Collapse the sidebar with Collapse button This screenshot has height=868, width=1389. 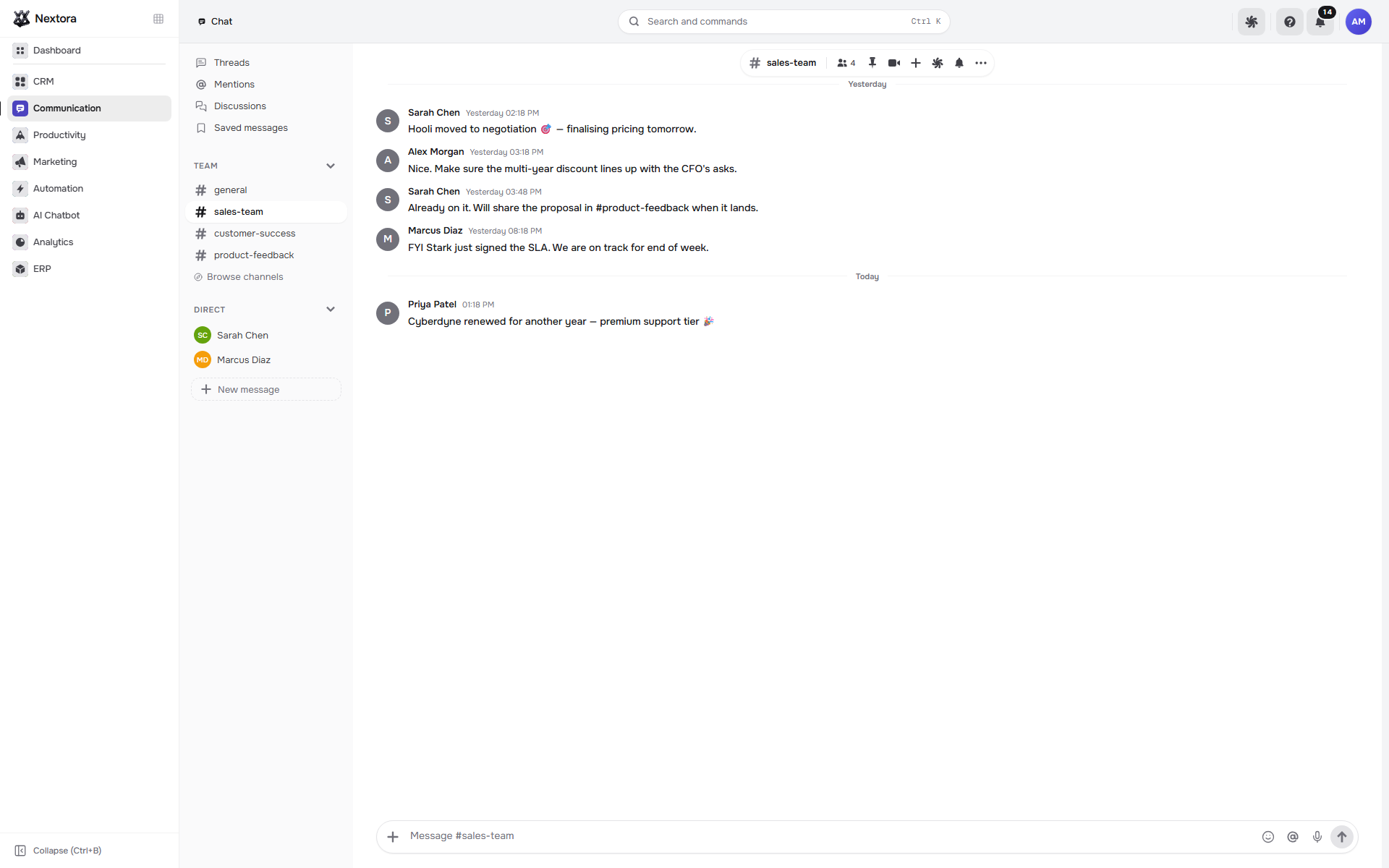59,851
